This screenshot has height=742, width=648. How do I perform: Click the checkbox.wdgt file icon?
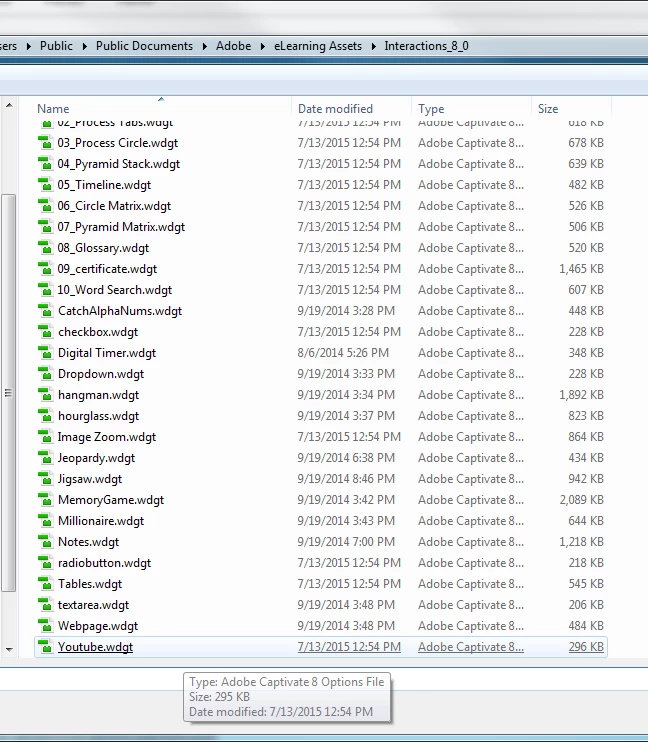point(45,332)
